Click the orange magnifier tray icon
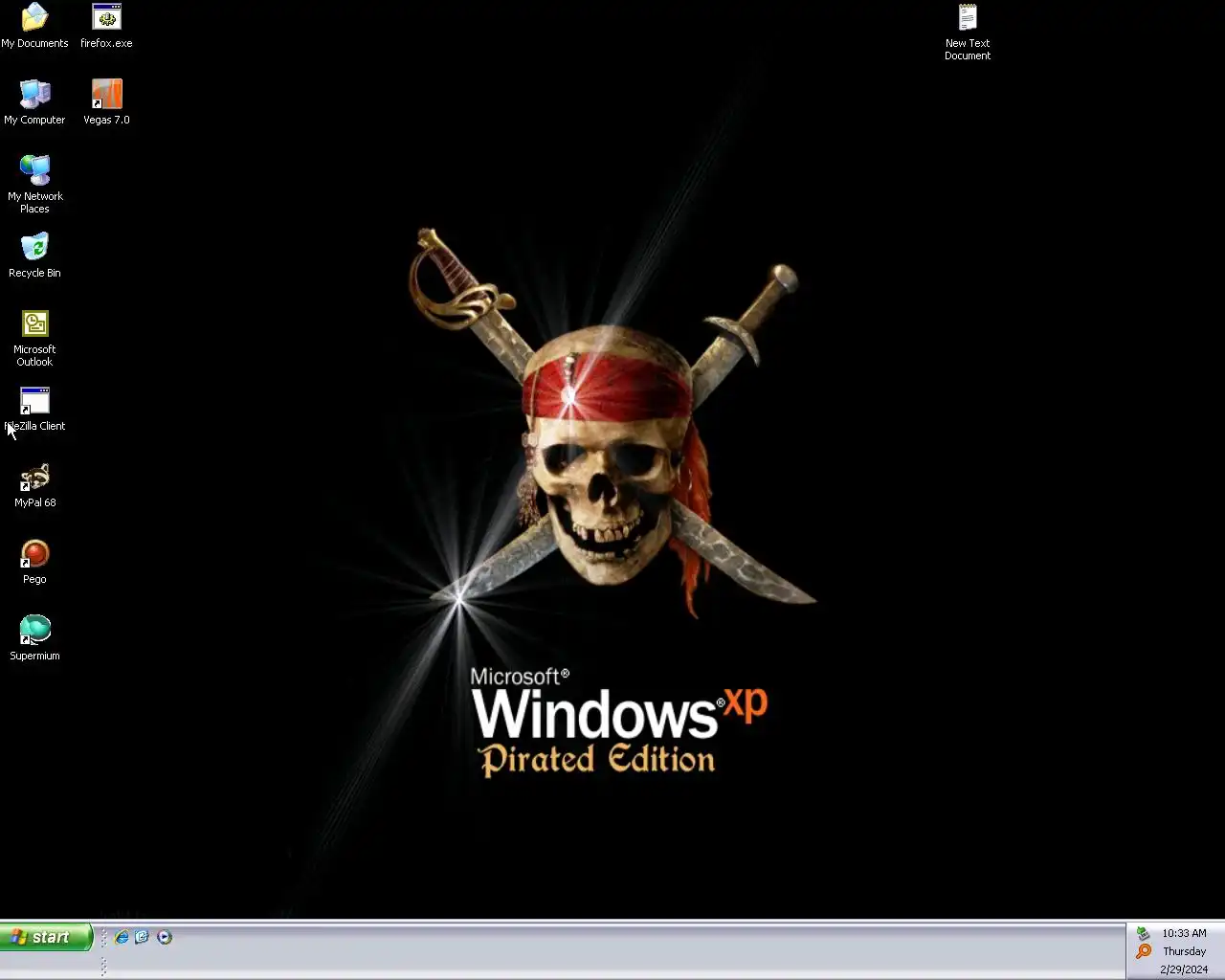 [x=1143, y=951]
